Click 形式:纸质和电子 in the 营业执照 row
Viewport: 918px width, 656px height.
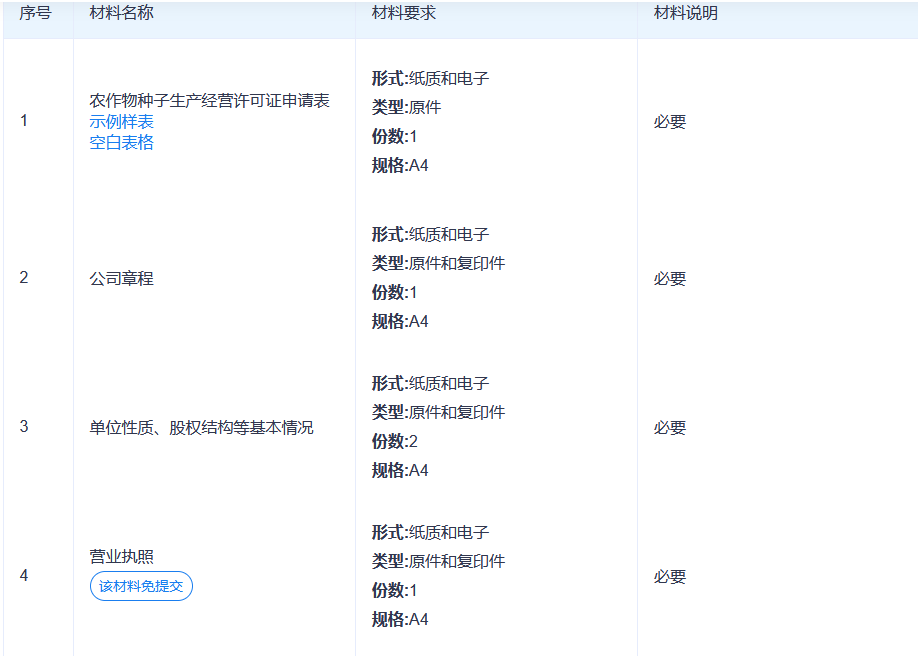[430, 532]
